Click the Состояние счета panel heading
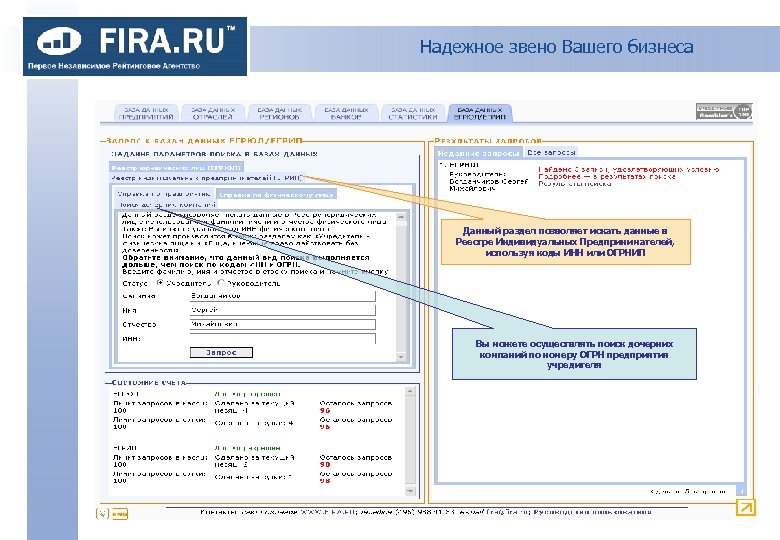The height and width of the screenshot is (540, 780). point(149,382)
